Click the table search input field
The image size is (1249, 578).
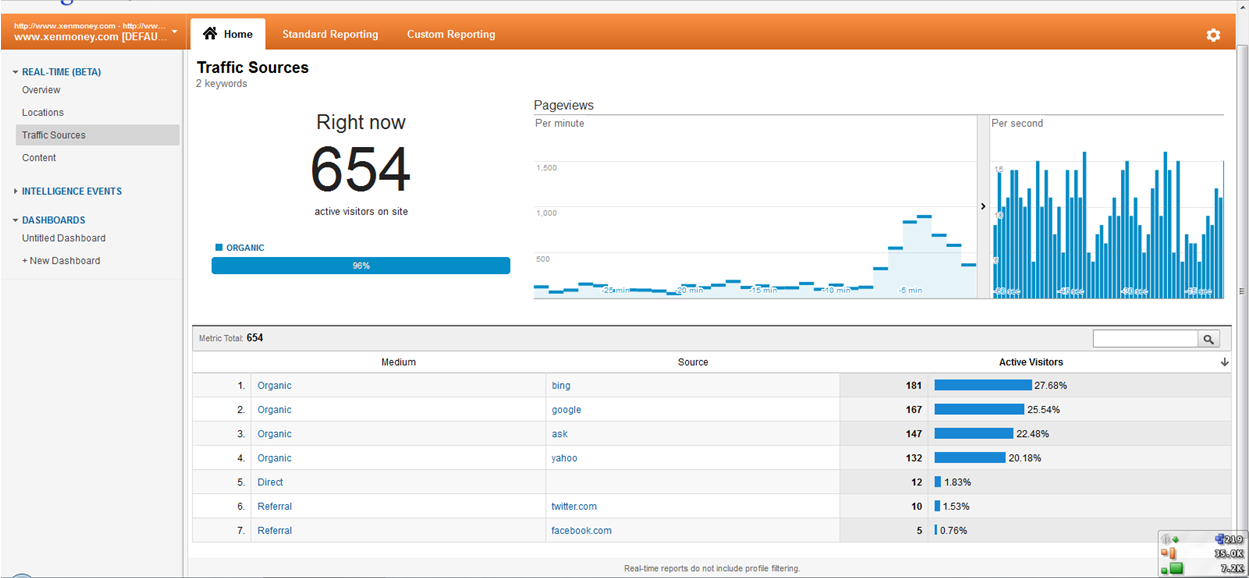1145,340
